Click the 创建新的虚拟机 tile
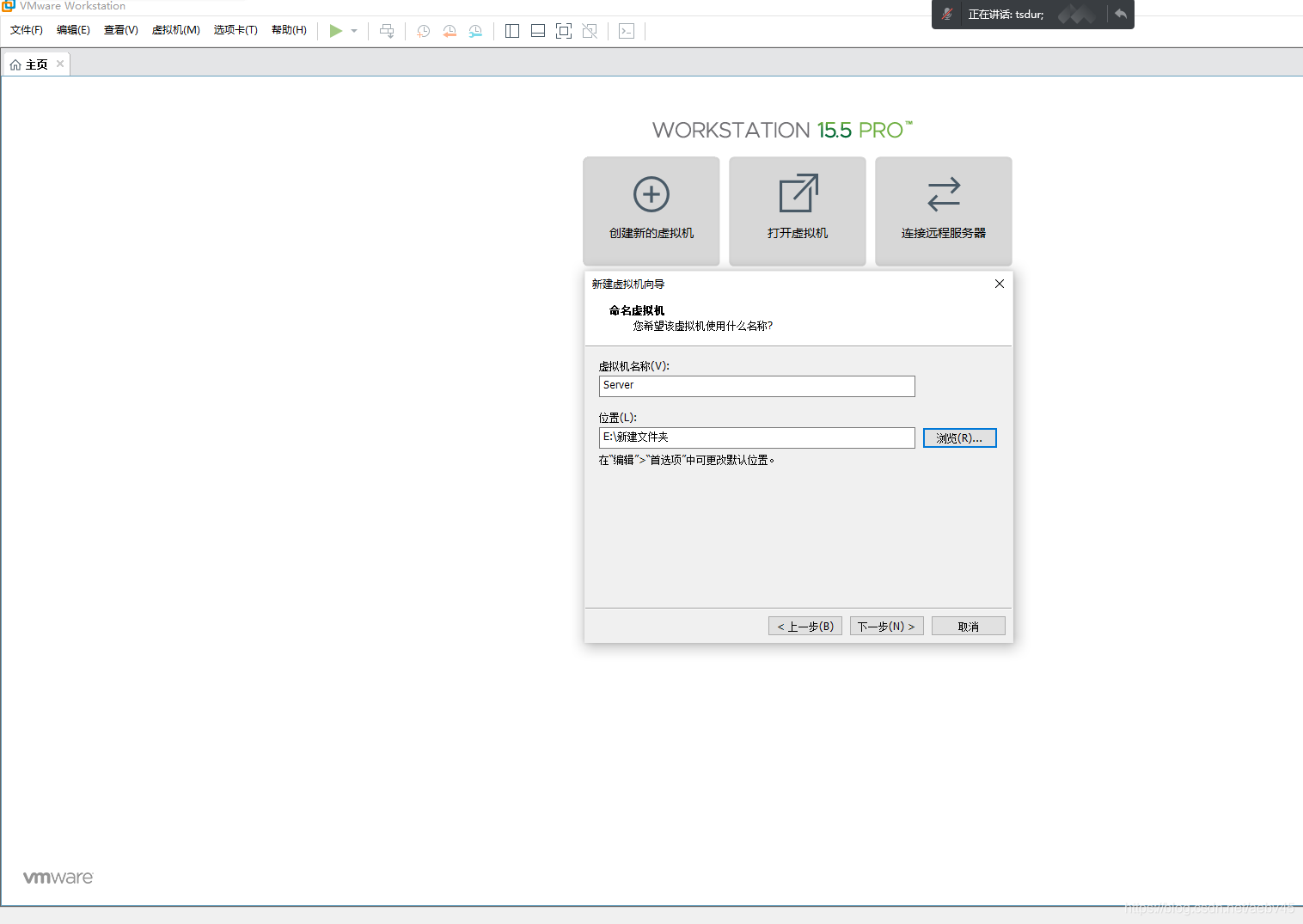Screen dimensions: 1303x924 [x=651, y=211]
